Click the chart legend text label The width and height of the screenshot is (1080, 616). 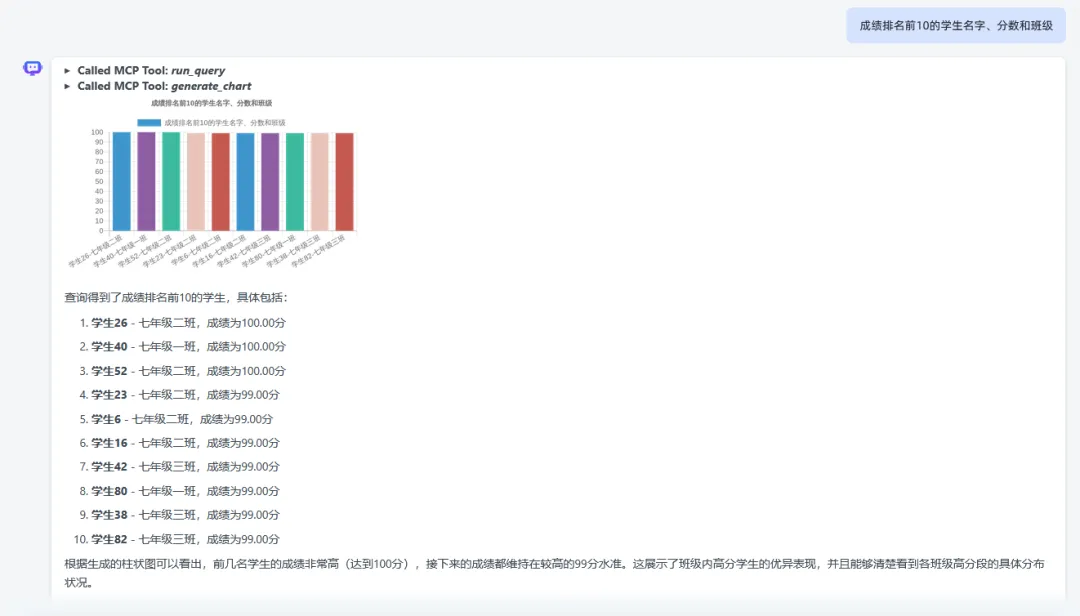click(x=226, y=122)
